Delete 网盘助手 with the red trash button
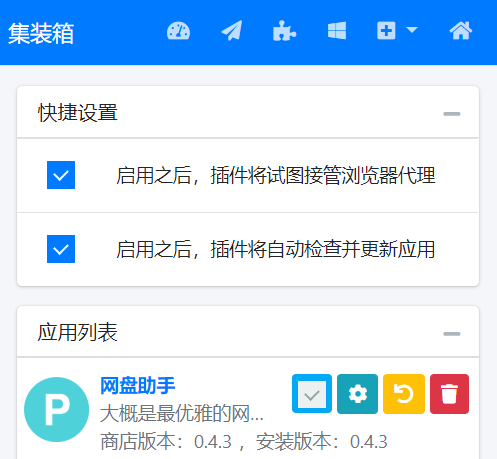This screenshot has height=459, width=497. click(449, 394)
